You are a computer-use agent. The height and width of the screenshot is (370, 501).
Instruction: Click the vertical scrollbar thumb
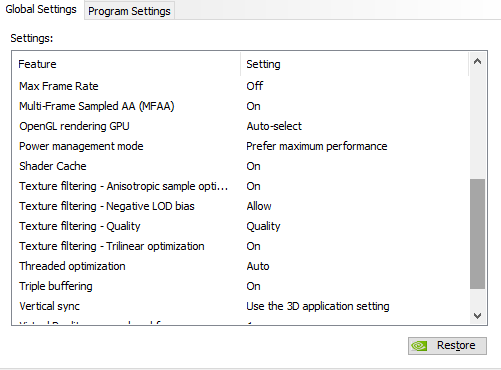coord(477,234)
